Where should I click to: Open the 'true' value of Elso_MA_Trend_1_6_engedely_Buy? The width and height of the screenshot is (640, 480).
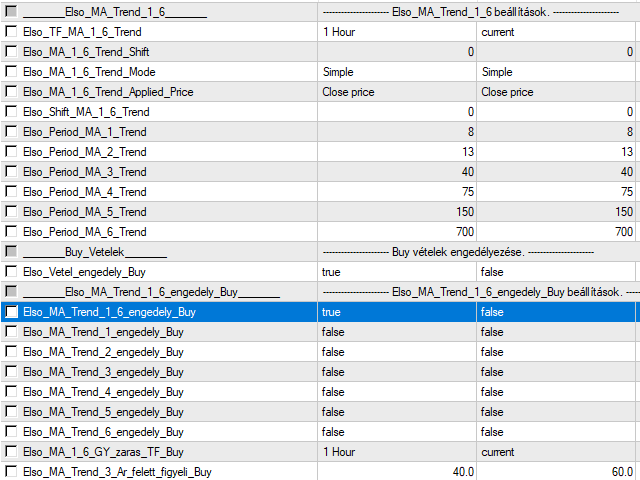(x=397, y=312)
